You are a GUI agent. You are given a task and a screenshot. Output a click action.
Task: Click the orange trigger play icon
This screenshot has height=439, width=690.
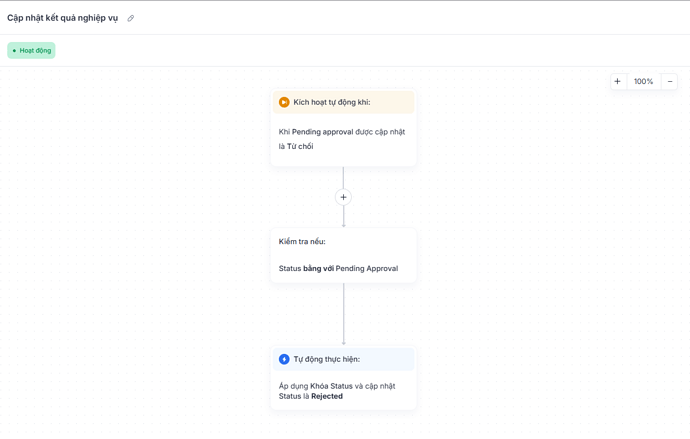click(284, 102)
